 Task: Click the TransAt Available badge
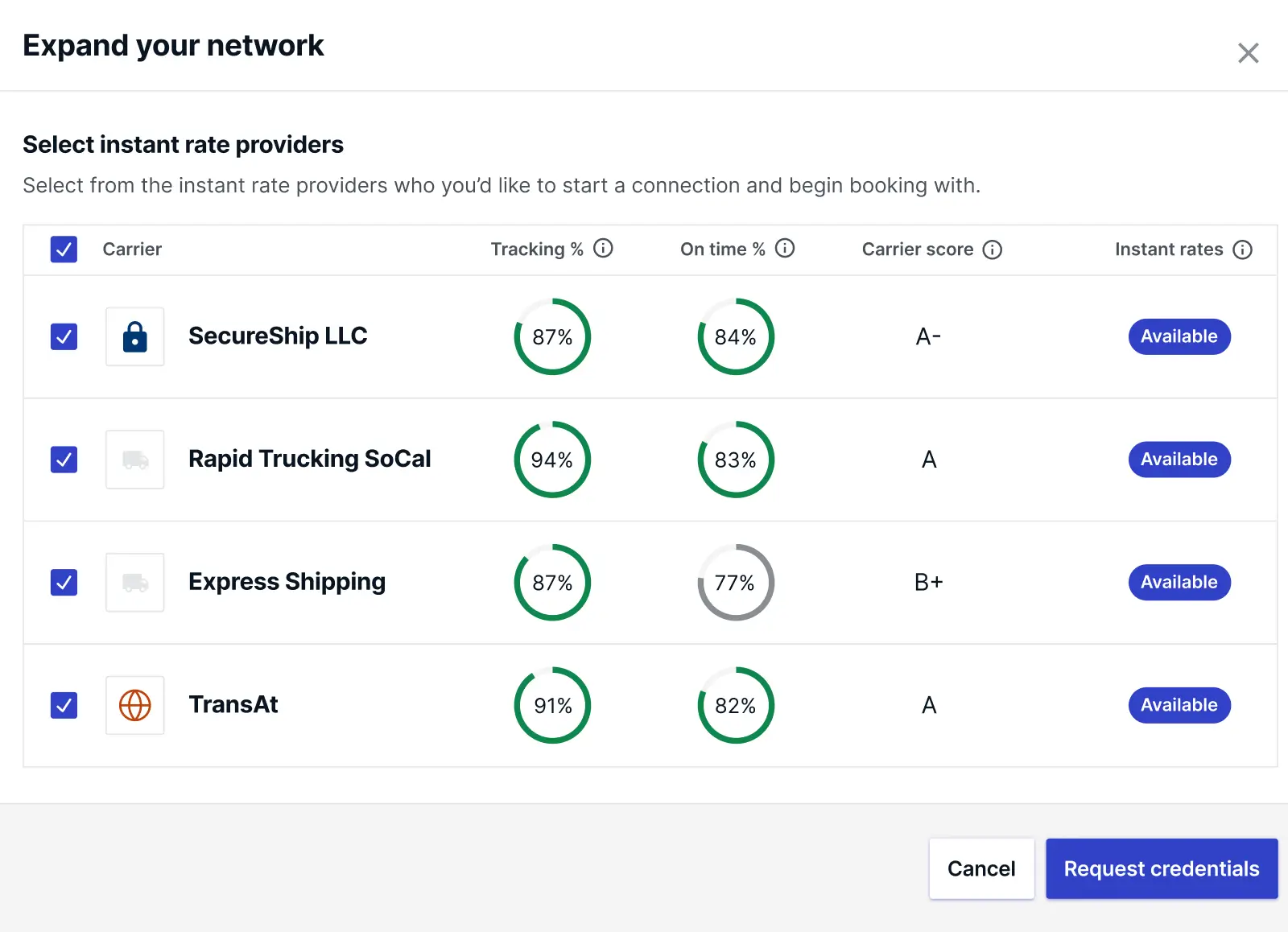pos(1179,705)
